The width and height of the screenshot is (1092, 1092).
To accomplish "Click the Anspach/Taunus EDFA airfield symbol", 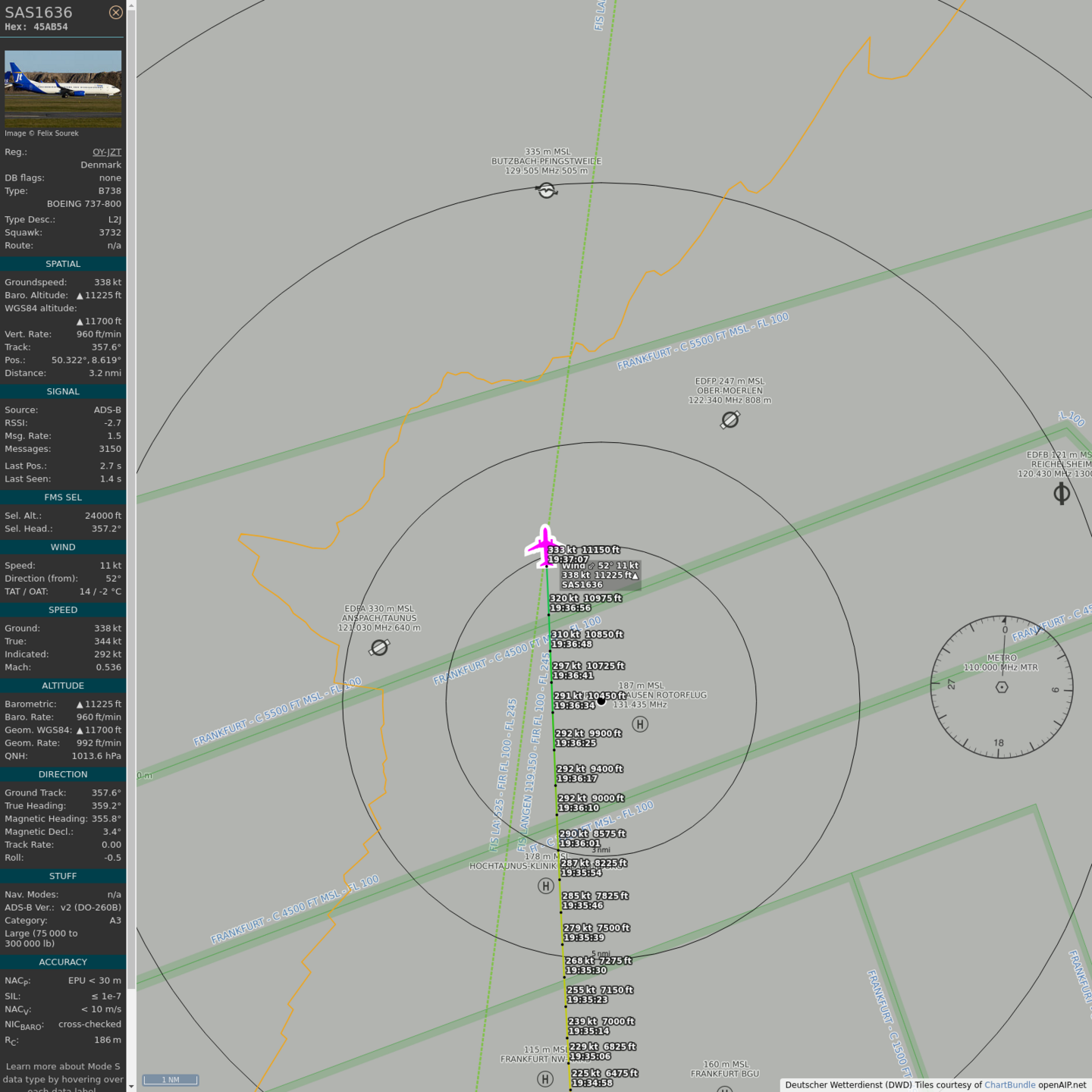I will click(x=379, y=647).
